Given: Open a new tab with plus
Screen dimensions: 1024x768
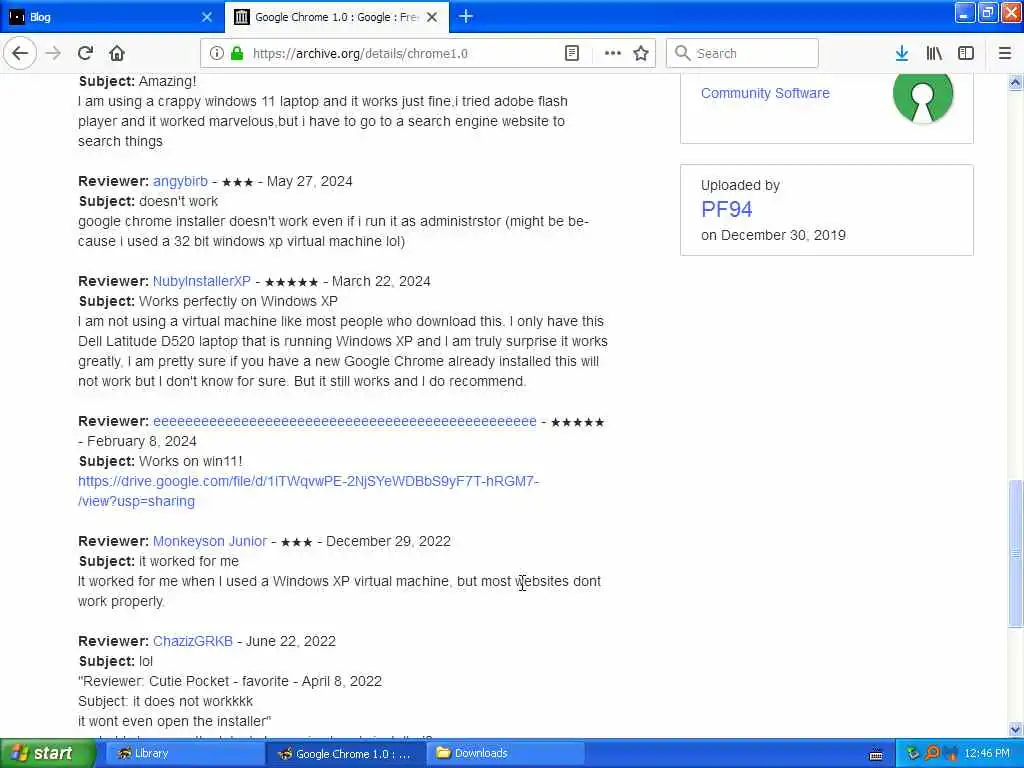Looking at the screenshot, I should point(466,16).
